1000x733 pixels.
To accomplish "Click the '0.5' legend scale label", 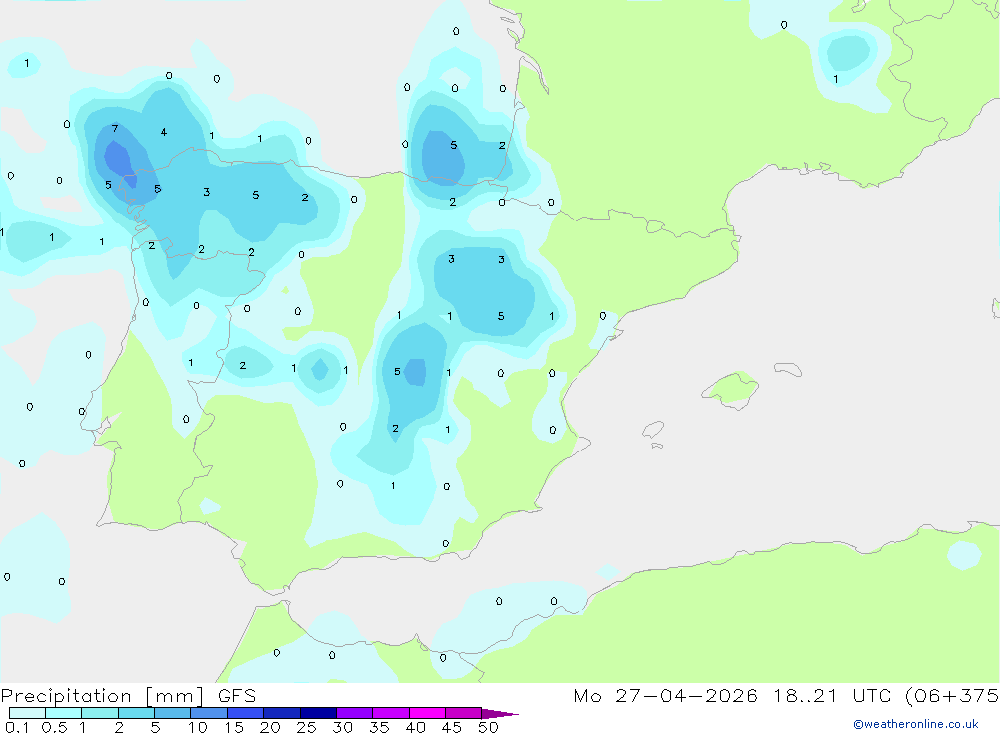I will (54, 727).
